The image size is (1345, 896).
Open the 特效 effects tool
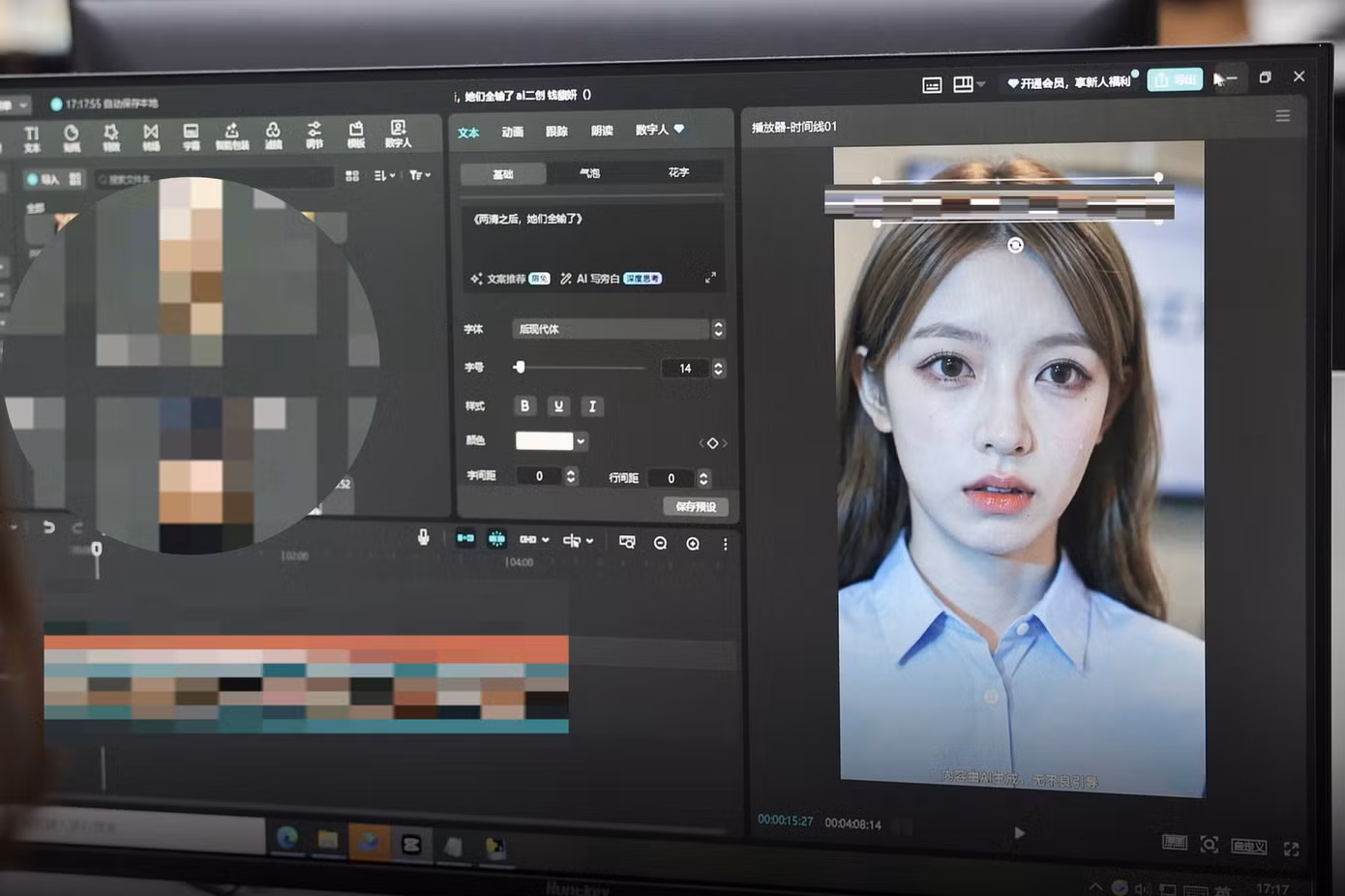point(111,137)
